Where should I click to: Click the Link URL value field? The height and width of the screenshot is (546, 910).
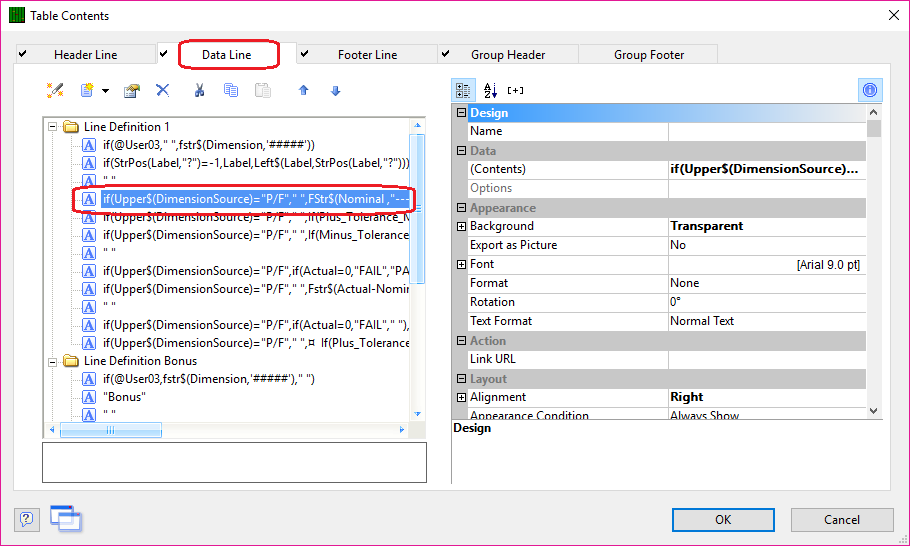click(767, 359)
